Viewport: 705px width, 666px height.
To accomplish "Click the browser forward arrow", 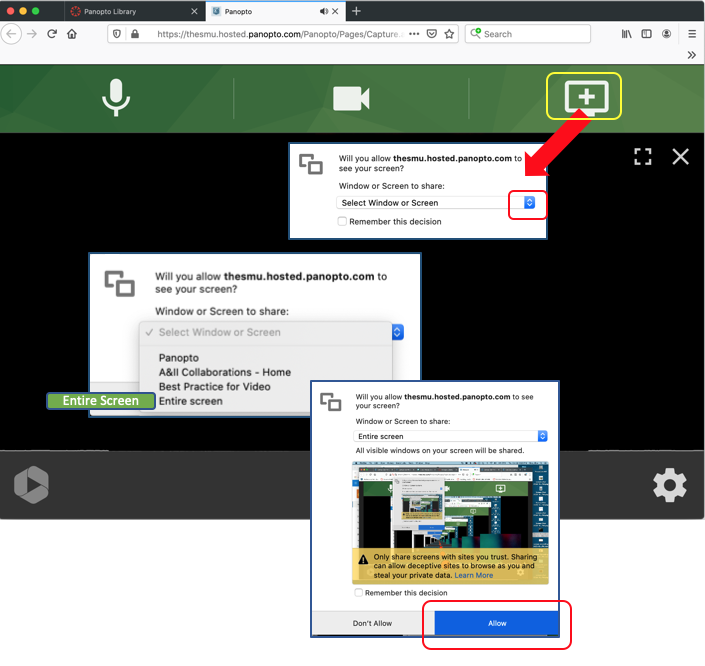I will (x=32, y=34).
